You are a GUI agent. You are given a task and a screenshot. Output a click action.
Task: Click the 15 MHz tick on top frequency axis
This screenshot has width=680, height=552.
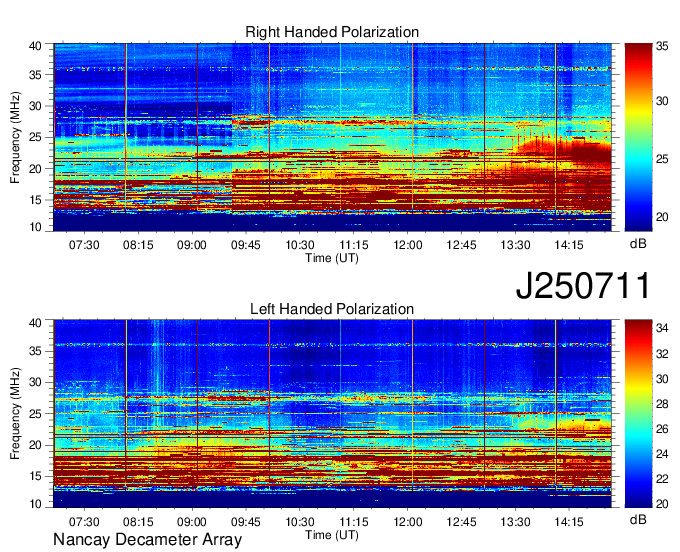point(36,200)
